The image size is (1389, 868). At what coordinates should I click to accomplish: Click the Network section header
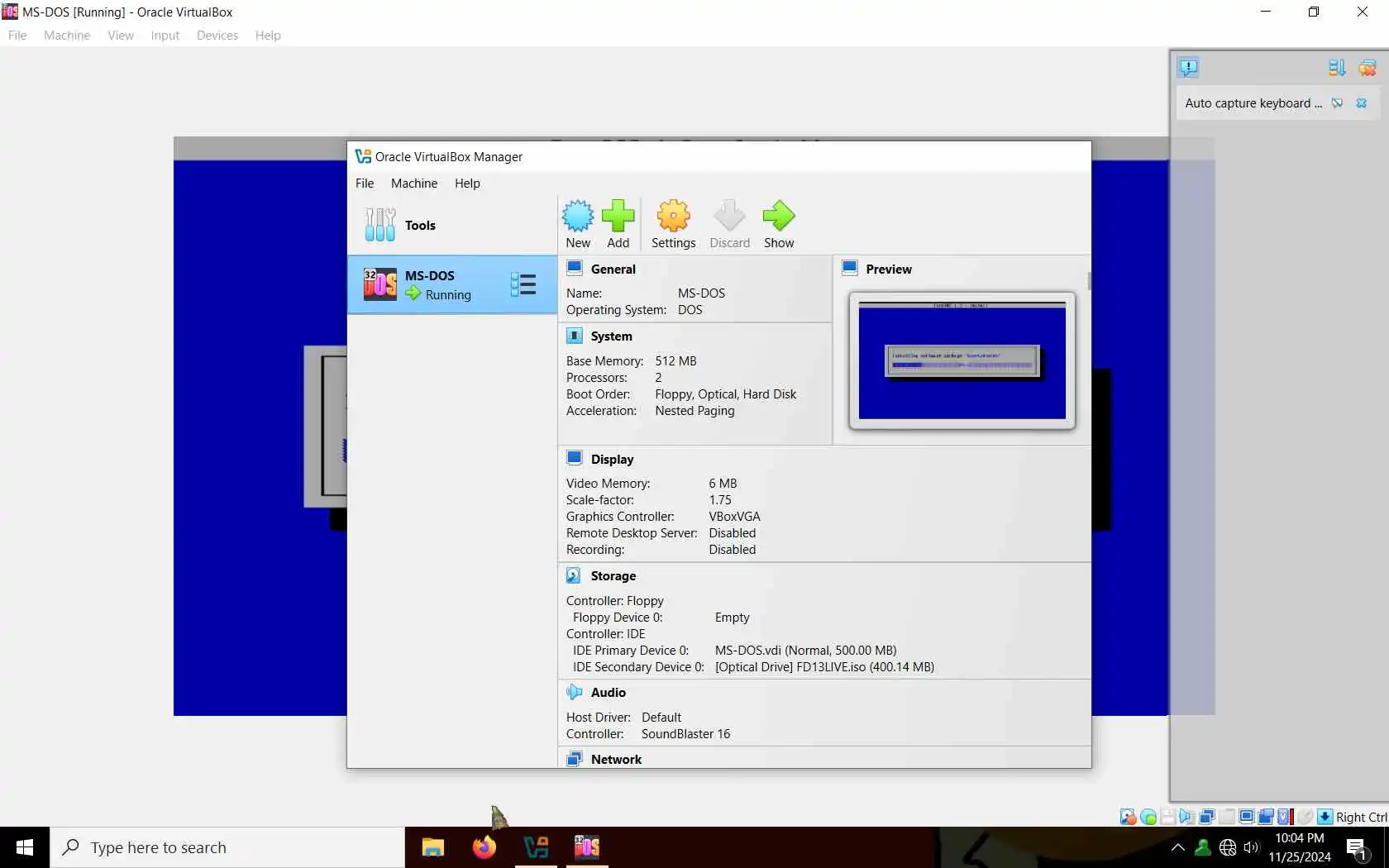pos(616,760)
